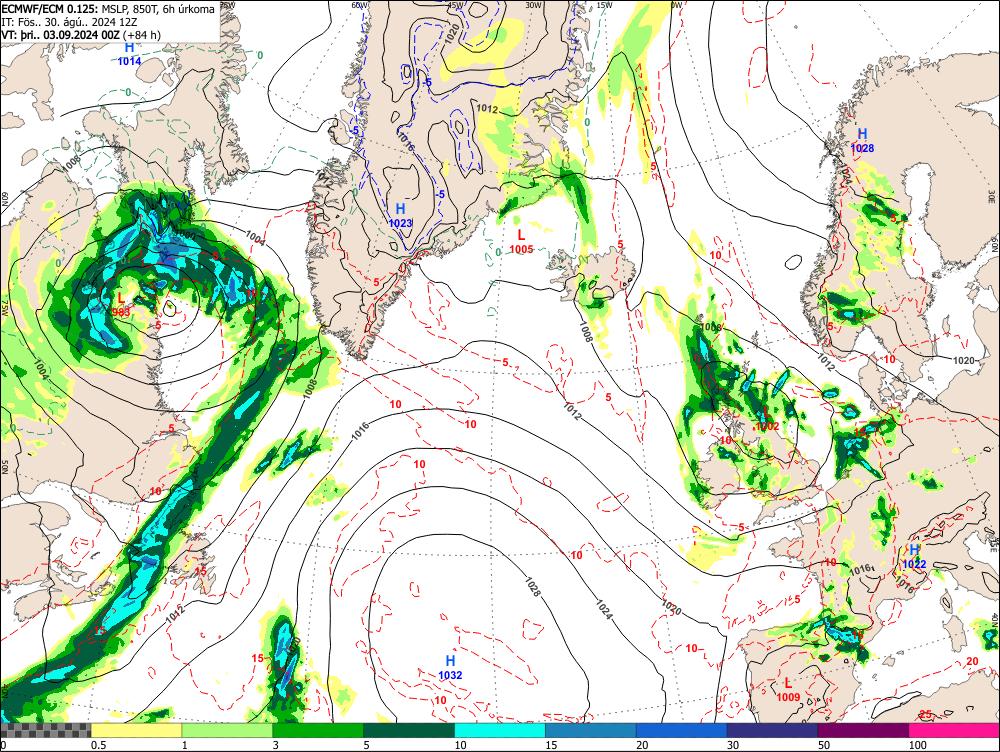Click the dark green 5–10 legend swatch

click(x=409, y=730)
